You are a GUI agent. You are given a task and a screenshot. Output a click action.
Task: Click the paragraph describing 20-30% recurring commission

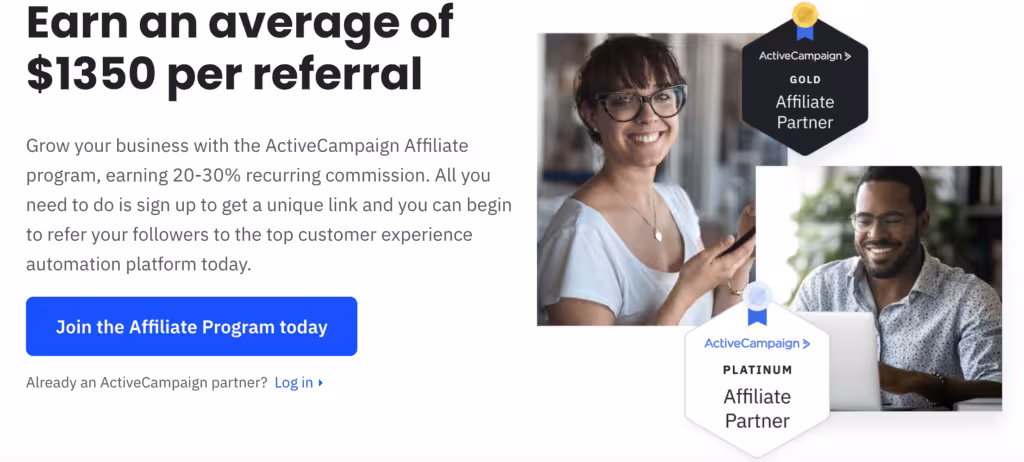[x=268, y=205]
